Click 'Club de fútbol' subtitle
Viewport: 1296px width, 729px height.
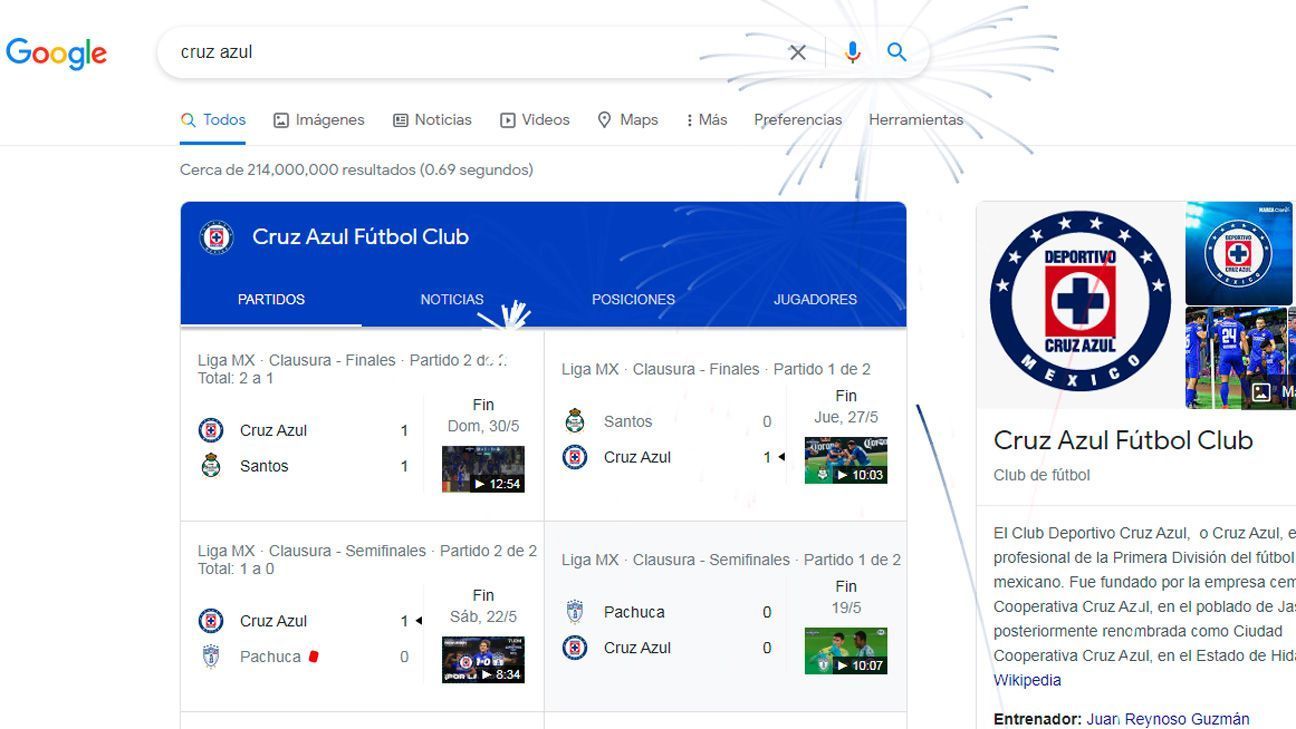(1042, 475)
